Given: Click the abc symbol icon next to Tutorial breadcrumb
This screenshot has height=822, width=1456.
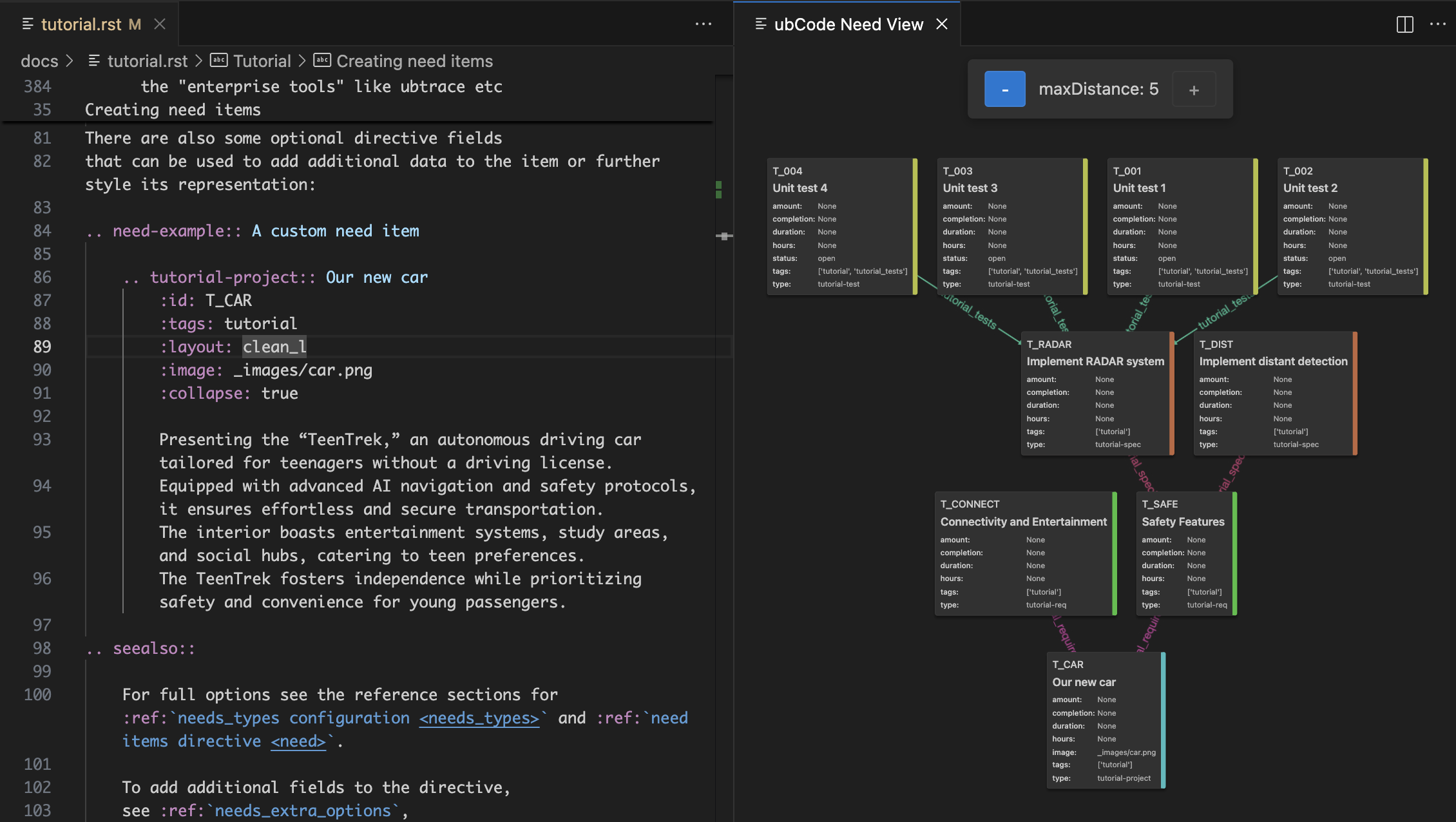Looking at the screenshot, I should point(218,60).
